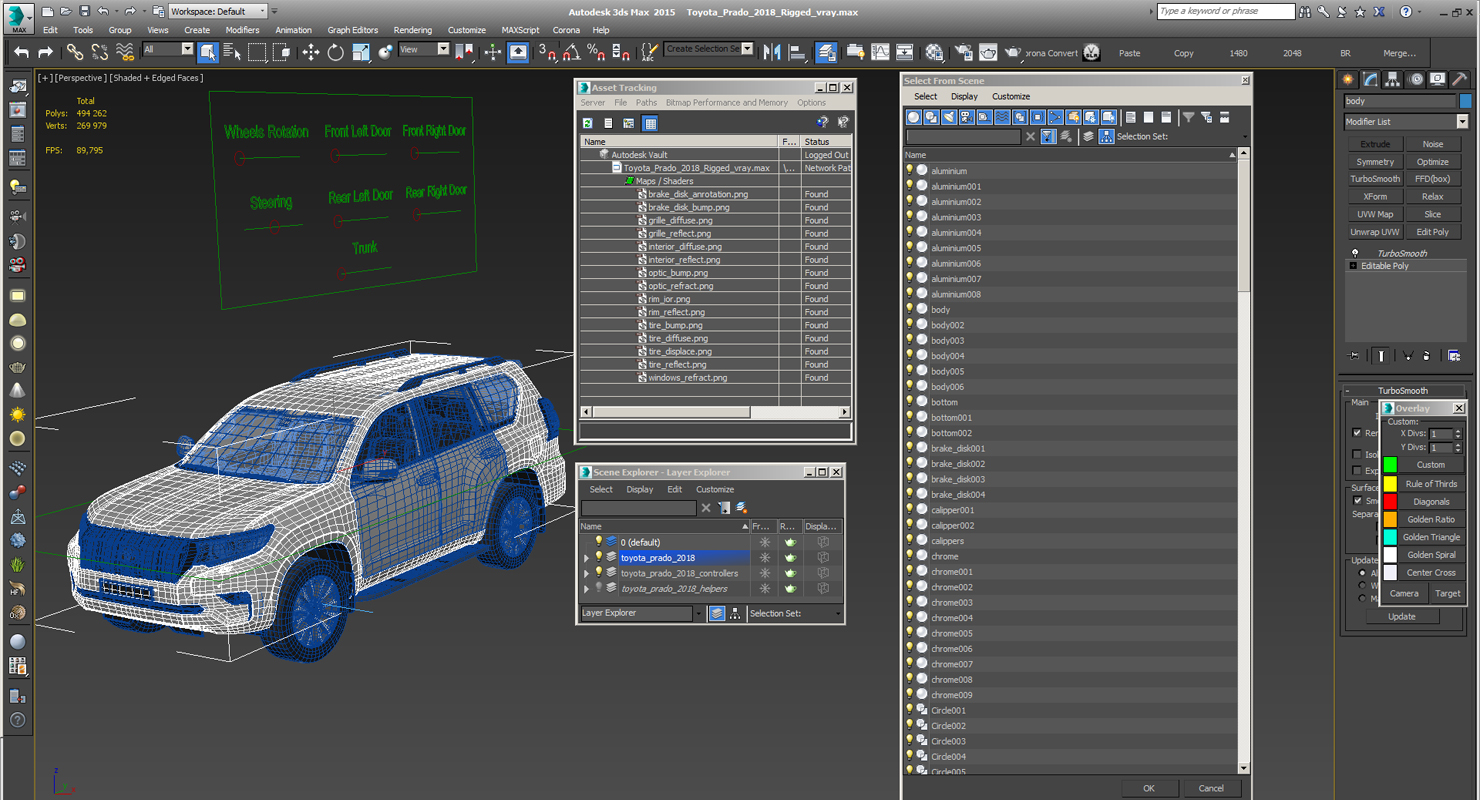Activate the Select and Link tool
The width and height of the screenshot is (1480, 800).
point(75,52)
